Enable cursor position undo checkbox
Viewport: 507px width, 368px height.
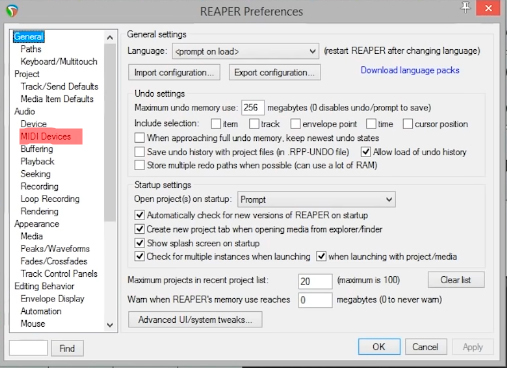(408, 124)
